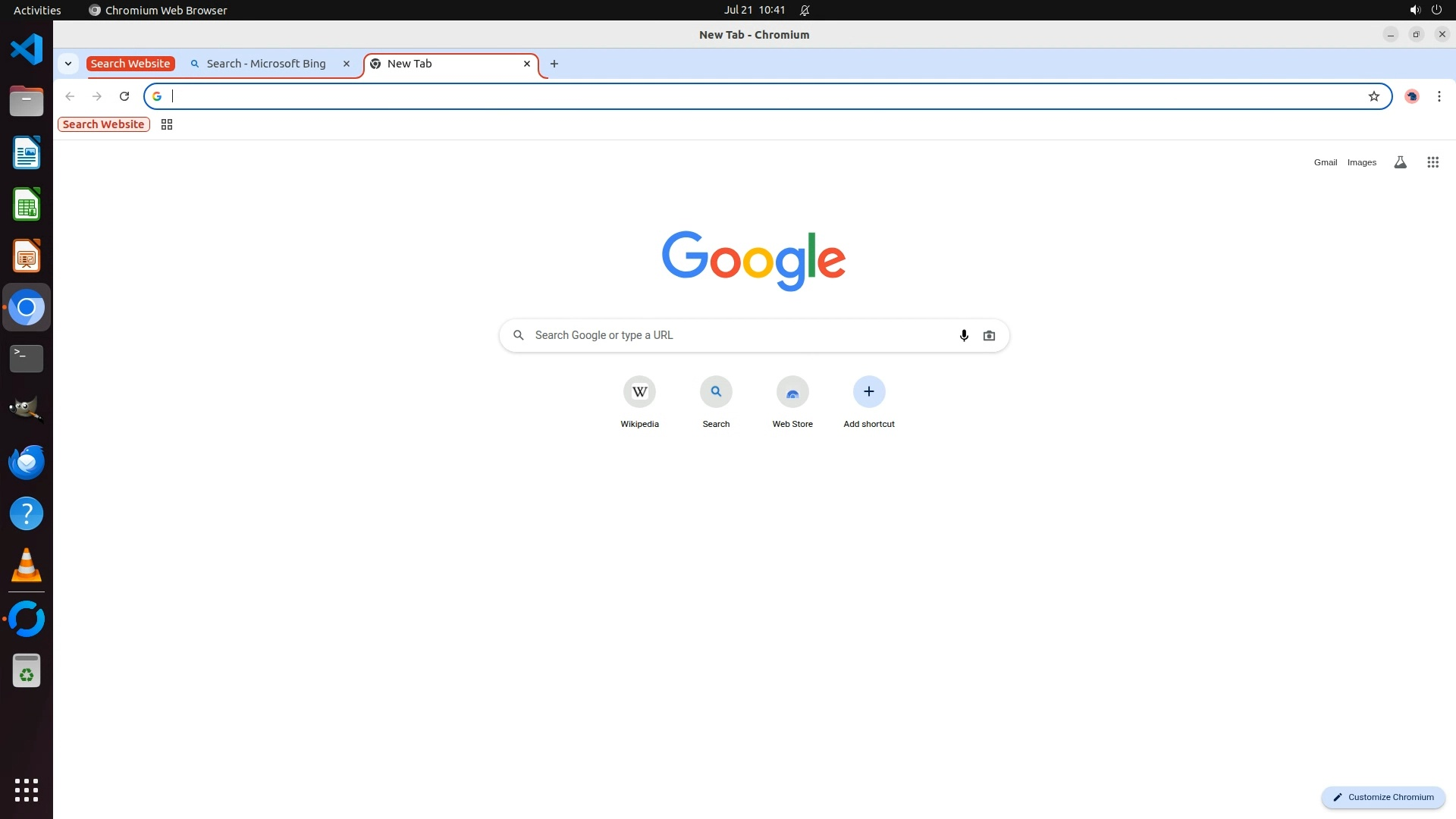Viewport: 1456px width, 819px height.
Task: Open the tab groups grid icon in bookmarks bar
Action: [167, 124]
